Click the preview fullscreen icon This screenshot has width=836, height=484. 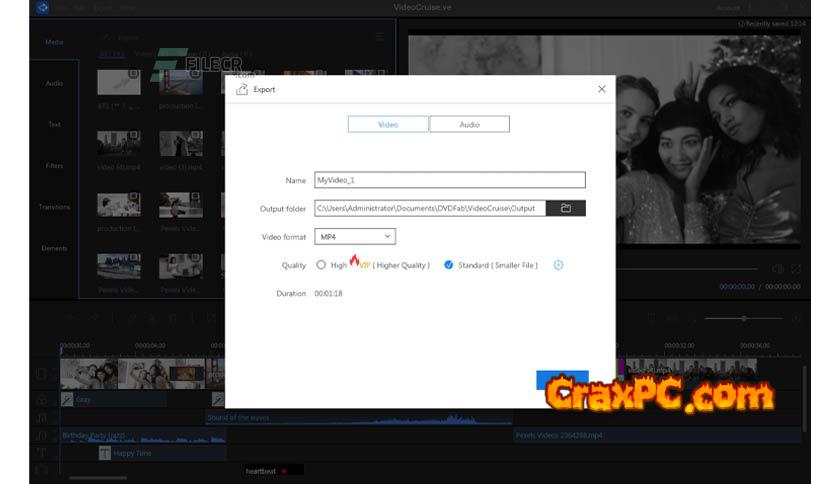click(x=796, y=269)
